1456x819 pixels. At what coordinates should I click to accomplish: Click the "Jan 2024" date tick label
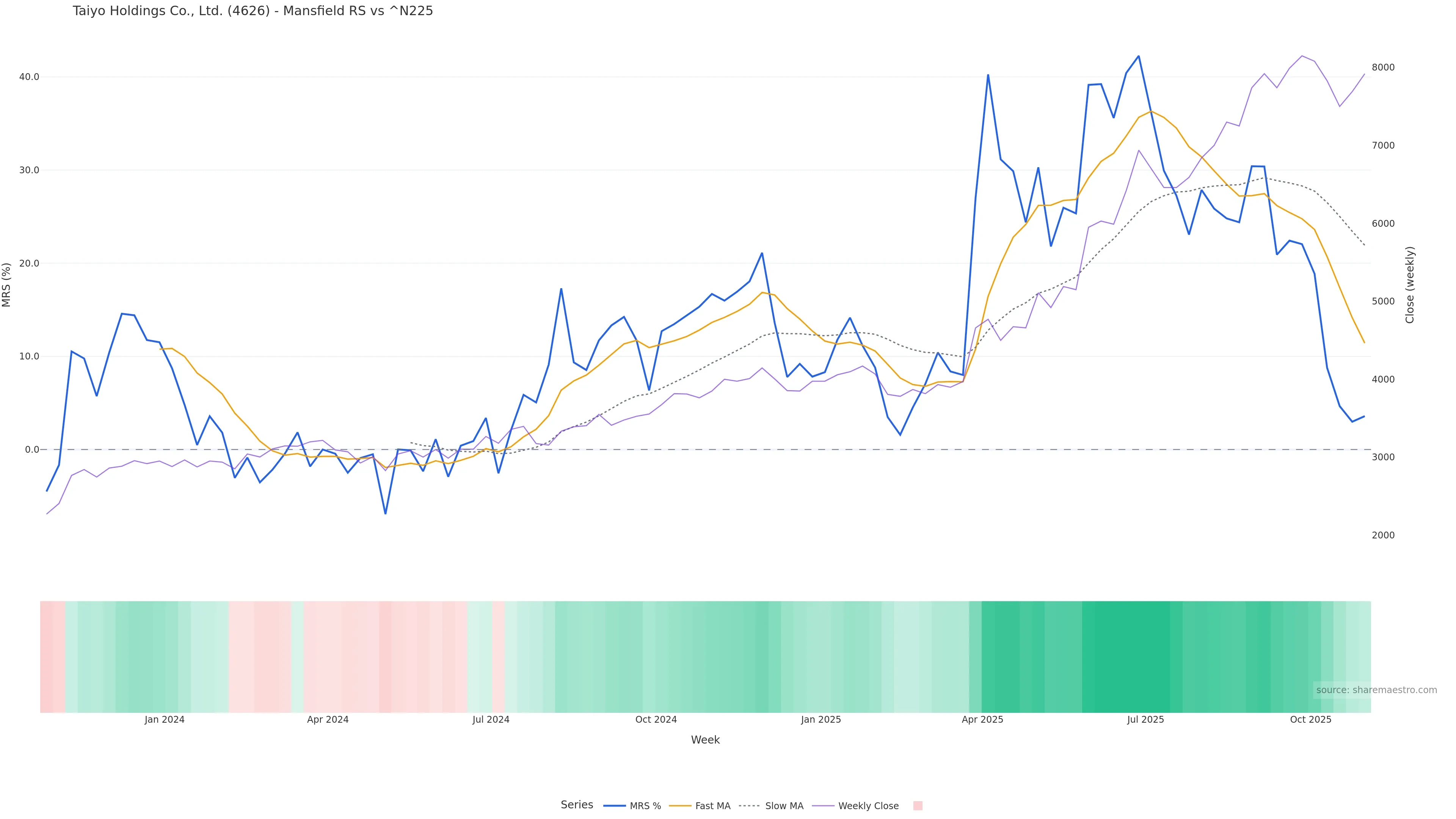tap(165, 720)
